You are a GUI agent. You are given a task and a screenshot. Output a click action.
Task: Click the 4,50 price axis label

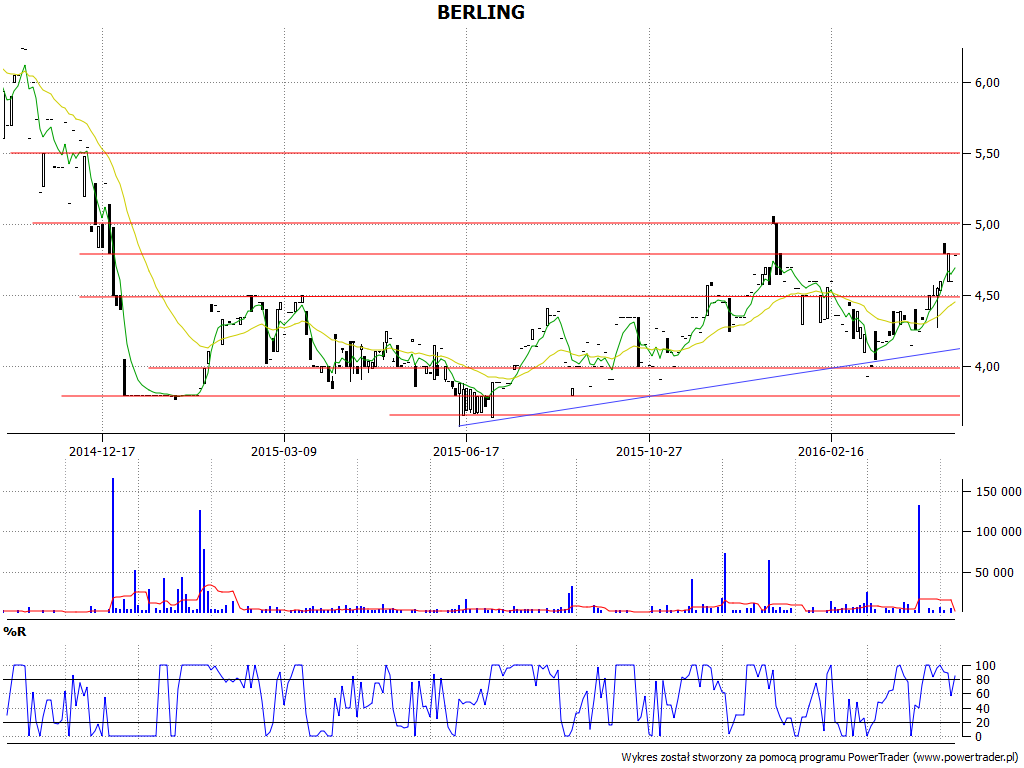(987, 296)
